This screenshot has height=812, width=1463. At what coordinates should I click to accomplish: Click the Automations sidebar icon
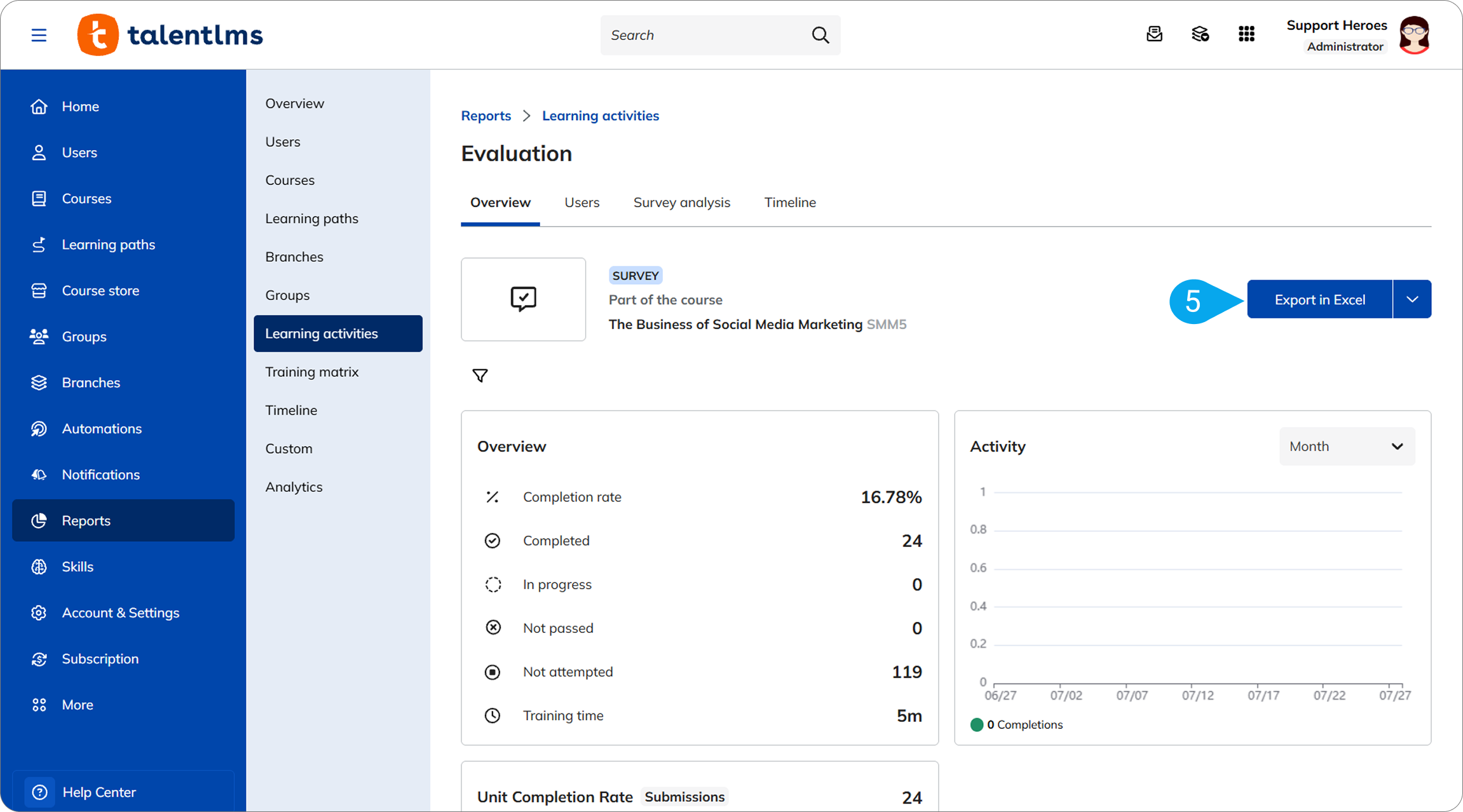click(39, 428)
